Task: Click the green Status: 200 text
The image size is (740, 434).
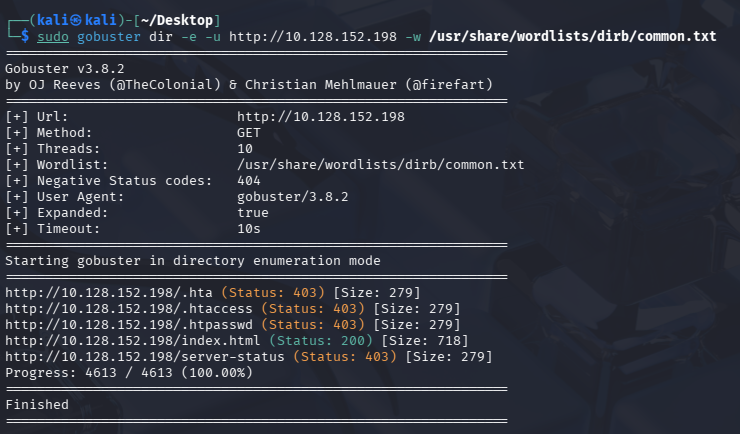Action: tap(321, 341)
